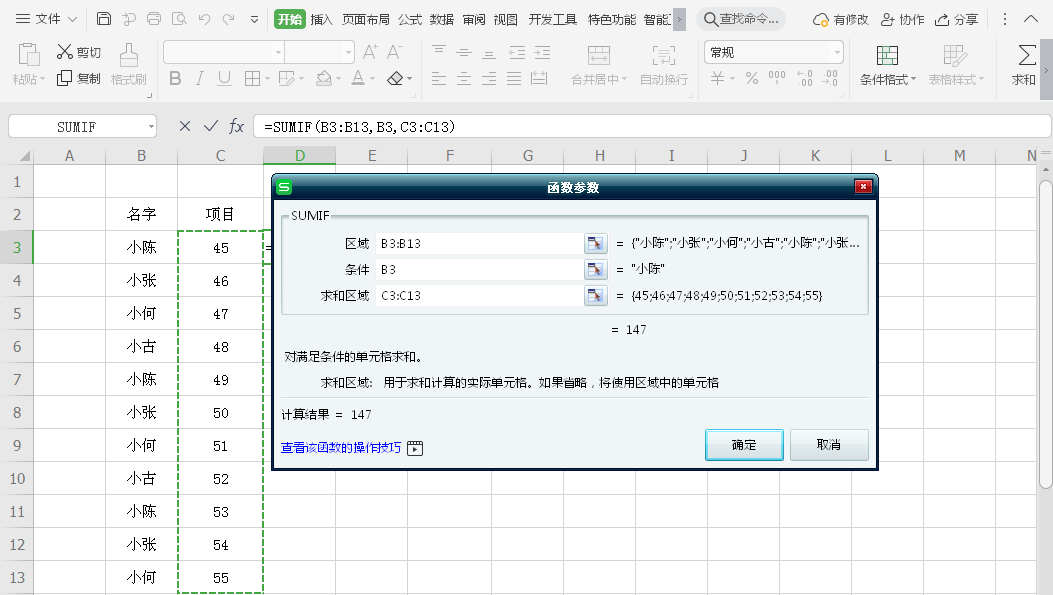1053x595 pixels.
Task: Close the 函数参数 dialog
Action: tap(864, 187)
